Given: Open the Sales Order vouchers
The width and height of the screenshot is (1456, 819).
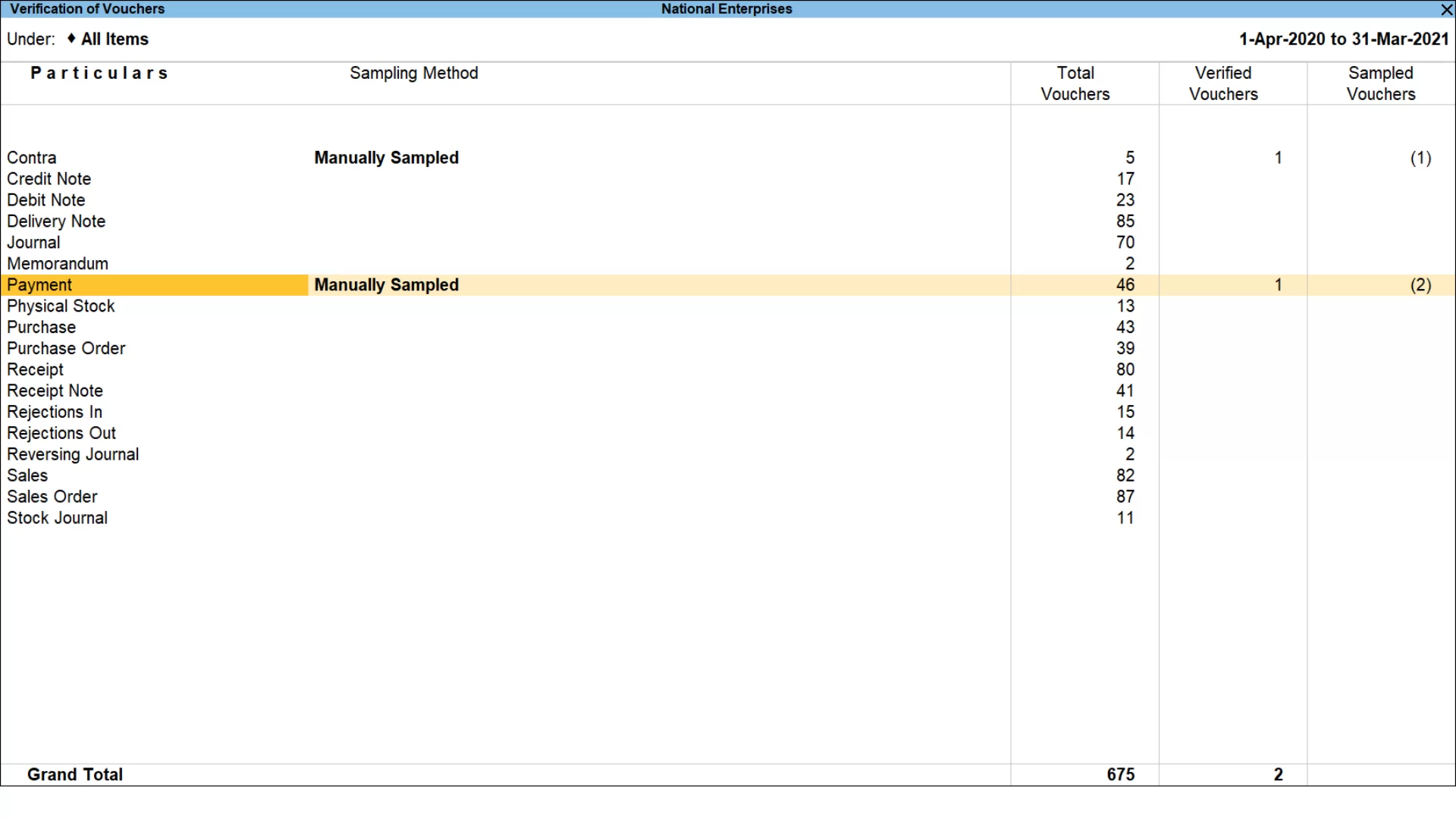Looking at the screenshot, I should (x=728, y=497).
